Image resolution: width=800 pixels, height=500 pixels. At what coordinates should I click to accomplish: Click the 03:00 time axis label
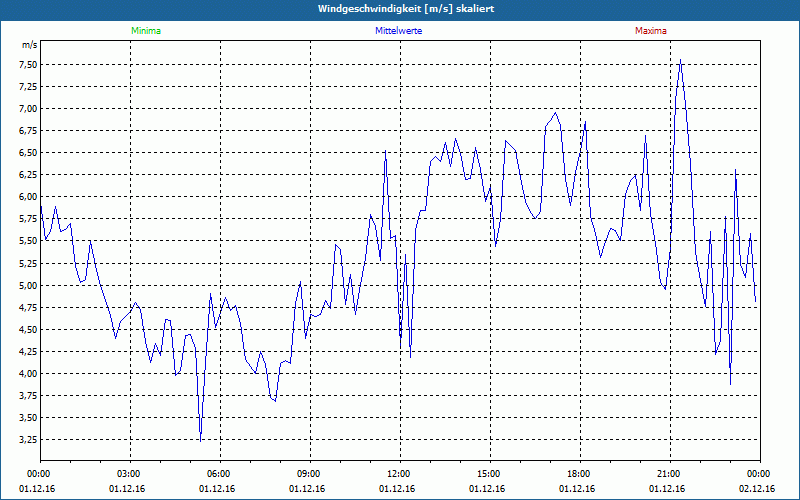[x=130, y=474]
